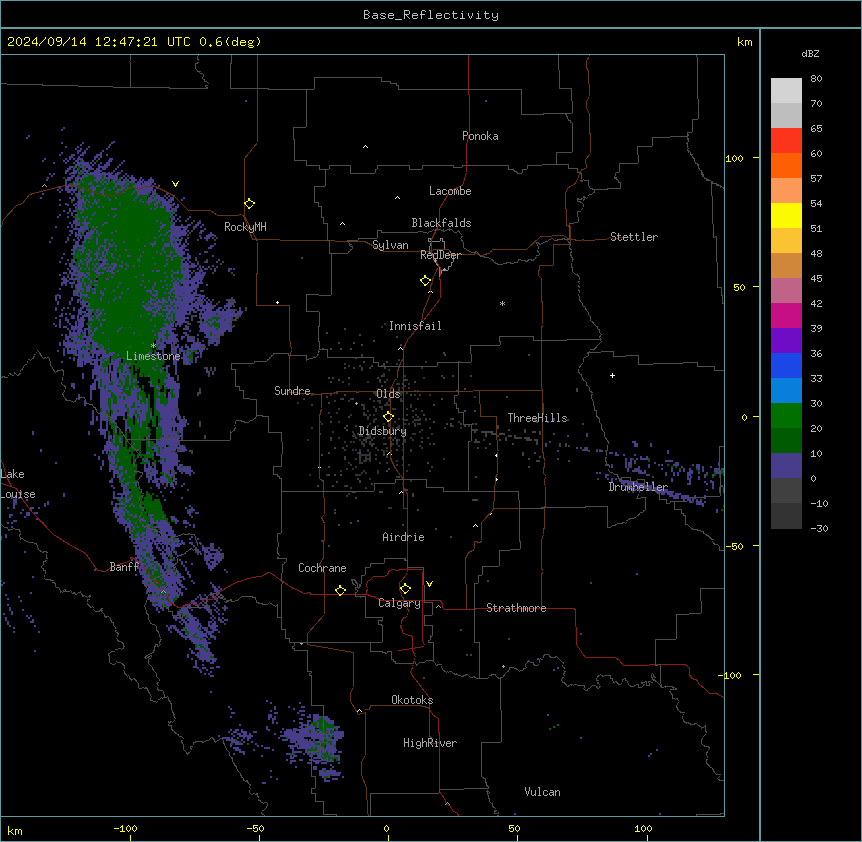The width and height of the screenshot is (862, 842).
Task: Click the Cochrane town label
Action: point(322,568)
